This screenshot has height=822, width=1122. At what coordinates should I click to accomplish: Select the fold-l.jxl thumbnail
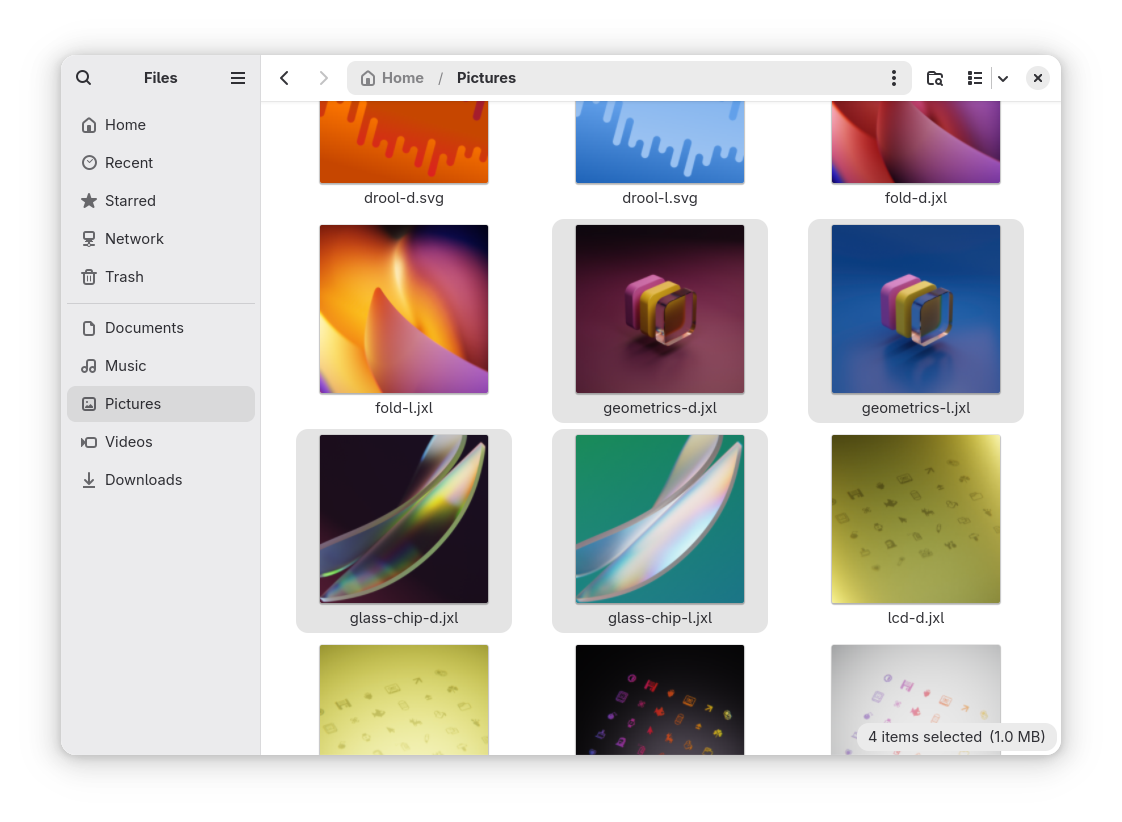(x=404, y=309)
